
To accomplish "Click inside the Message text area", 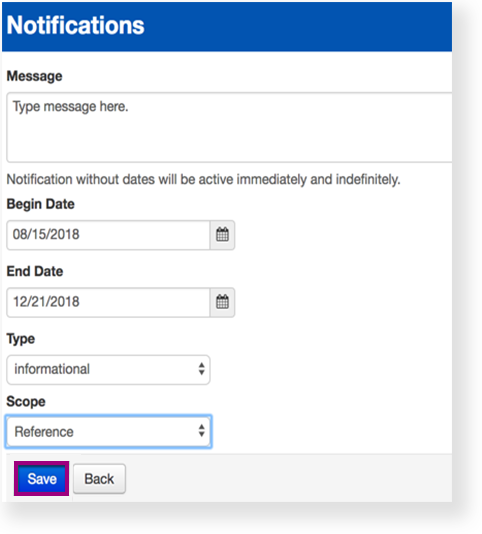I will (x=229, y=127).
